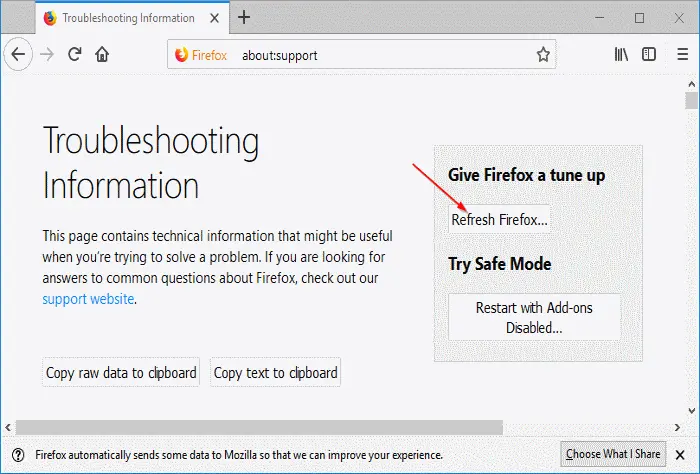Toggle the sidebar view icon
Image resolution: width=700 pixels, height=474 pixels.
click(x=650, y=55)
